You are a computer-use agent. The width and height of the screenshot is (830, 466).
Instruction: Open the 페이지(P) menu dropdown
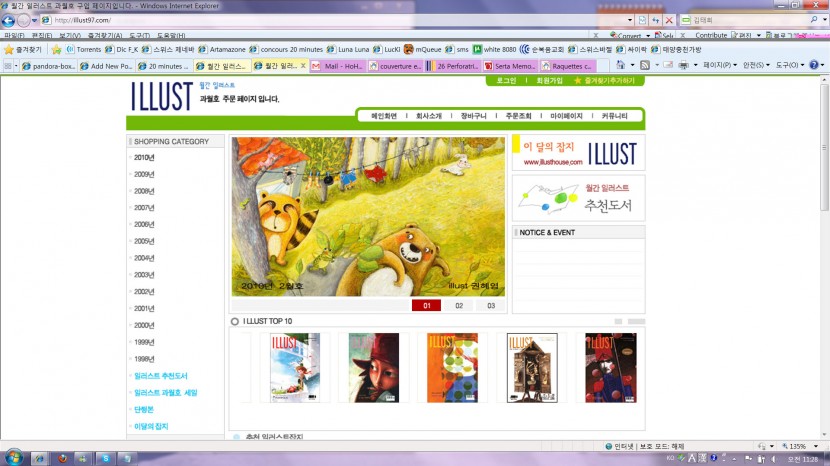[720, 65]
